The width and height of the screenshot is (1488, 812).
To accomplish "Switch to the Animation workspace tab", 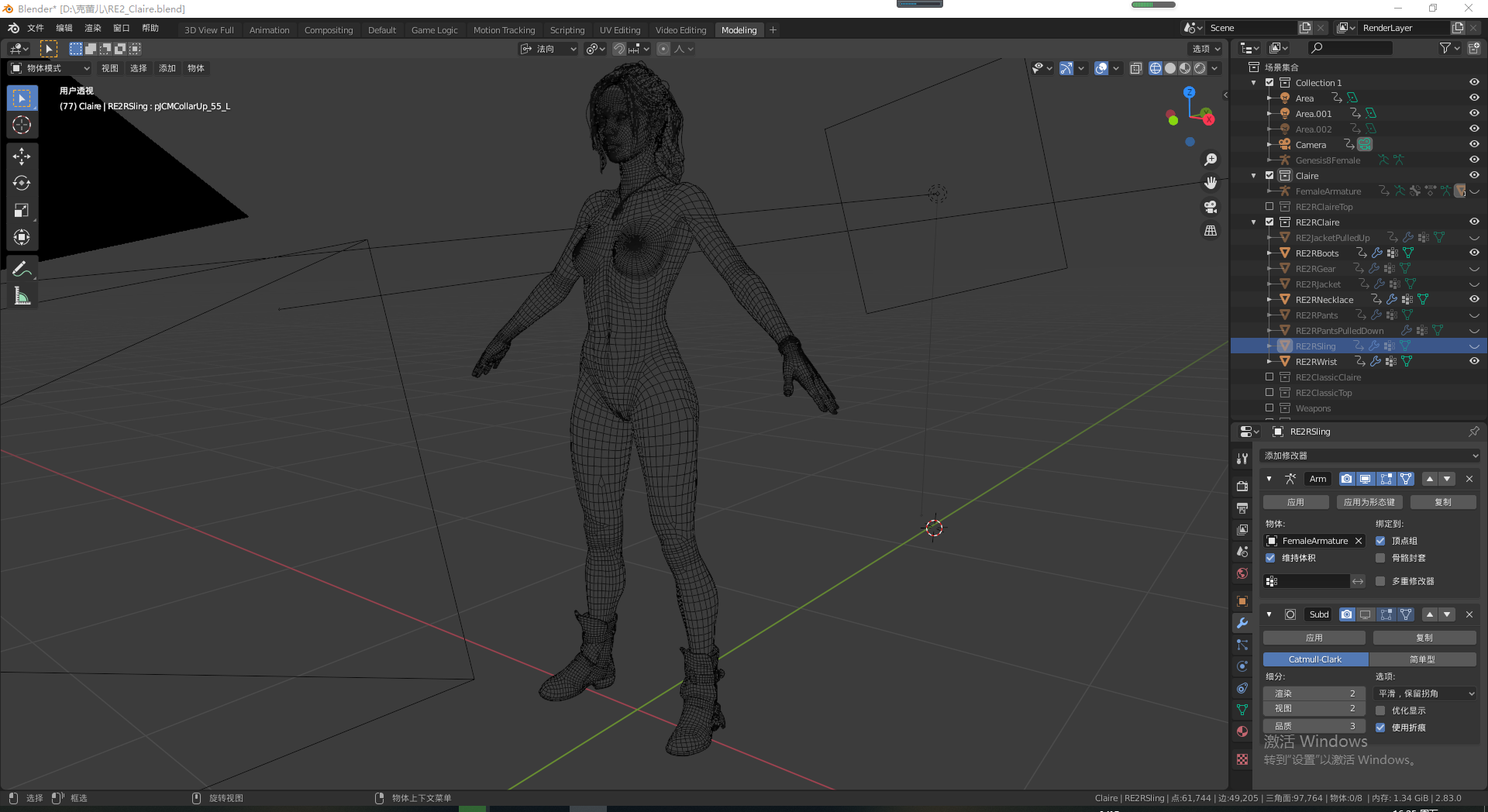I will 269,30.
